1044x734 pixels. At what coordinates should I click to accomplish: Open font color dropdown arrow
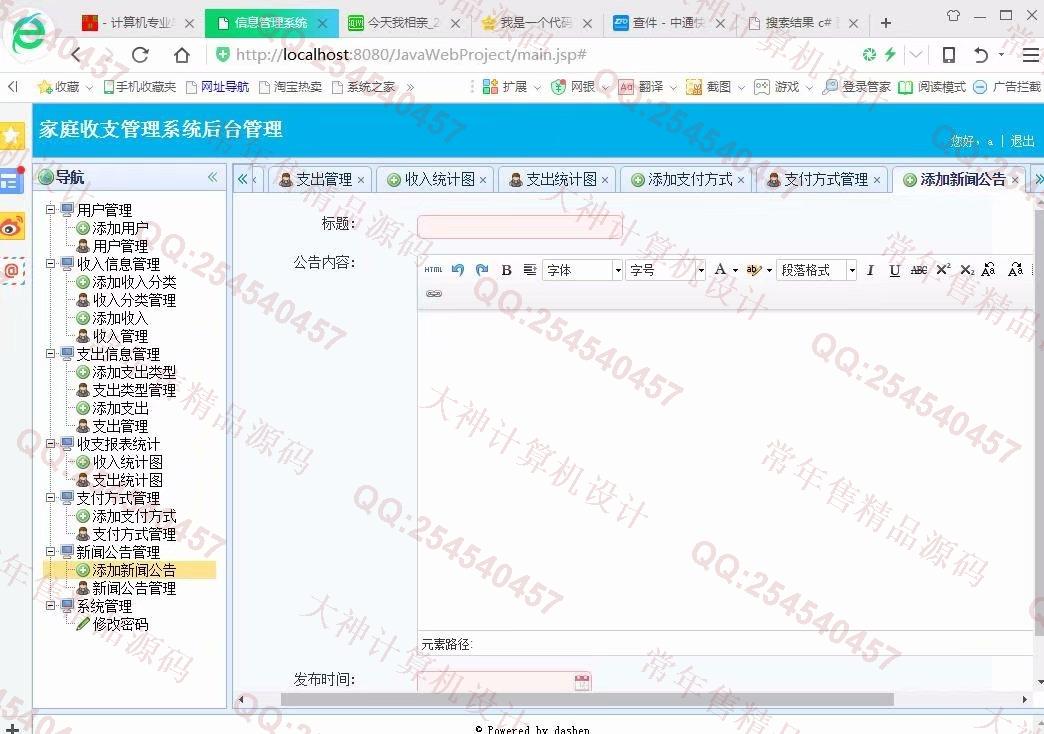735,270
